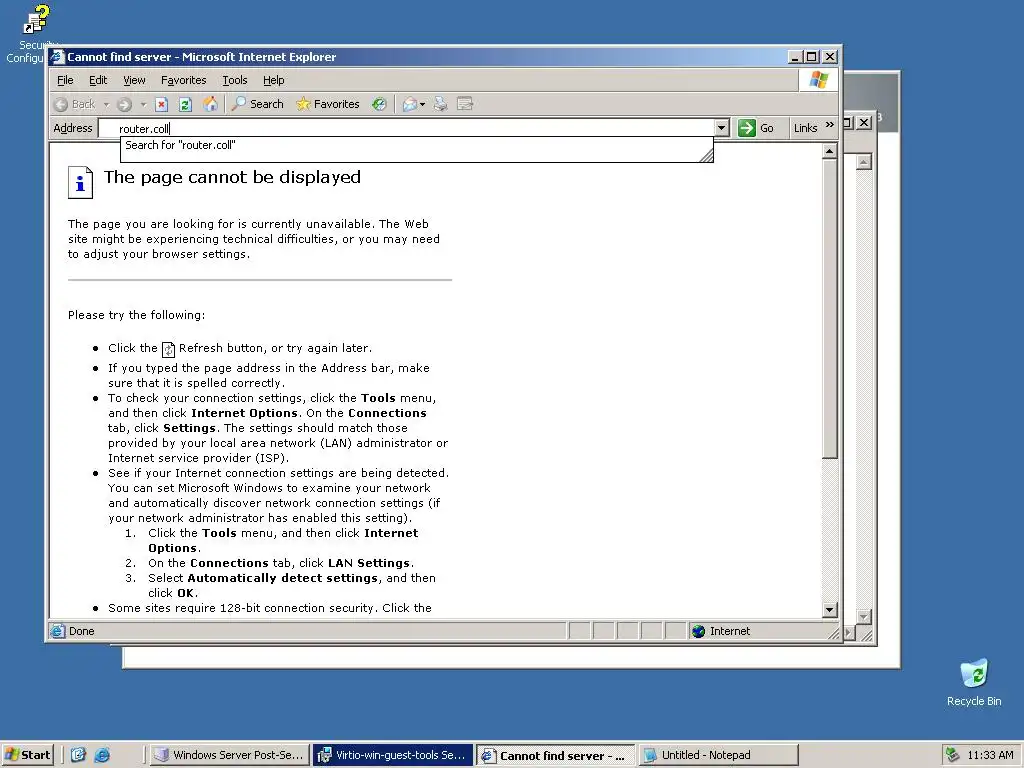Switch to Virtio-win-guest-tools Setup taskbar item
Screen dimensions: 1024x768
click(x=392, y=755)
